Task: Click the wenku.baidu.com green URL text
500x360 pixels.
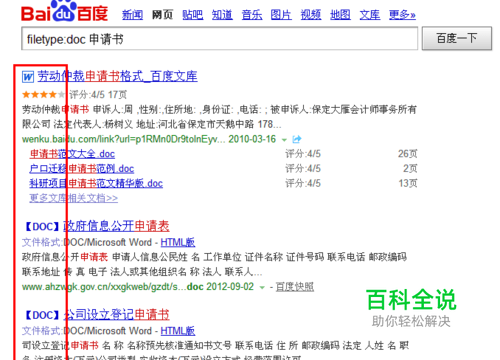Action: tap(123, 139)
